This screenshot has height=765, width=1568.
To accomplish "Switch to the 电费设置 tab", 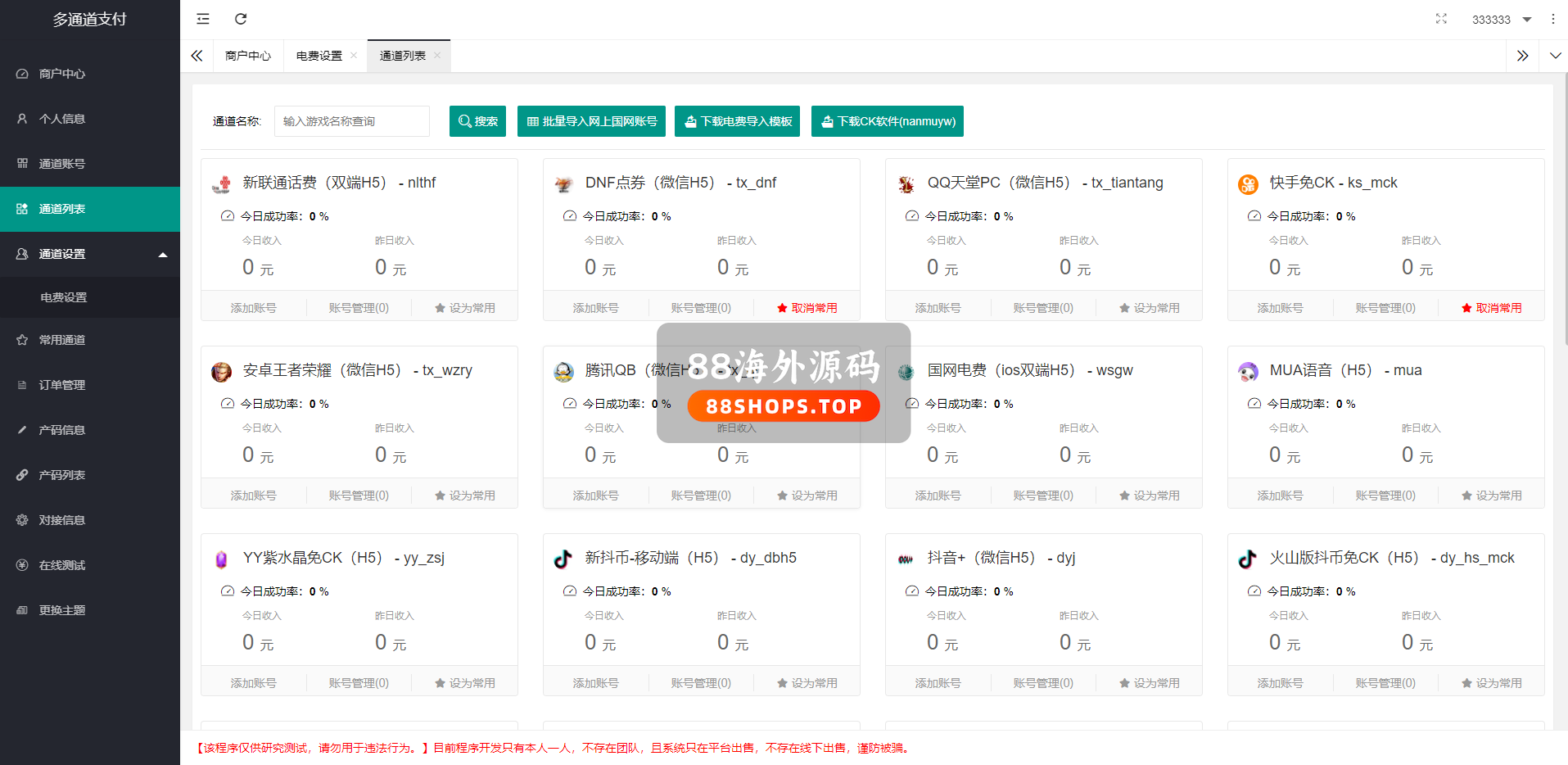I will 319,56.
